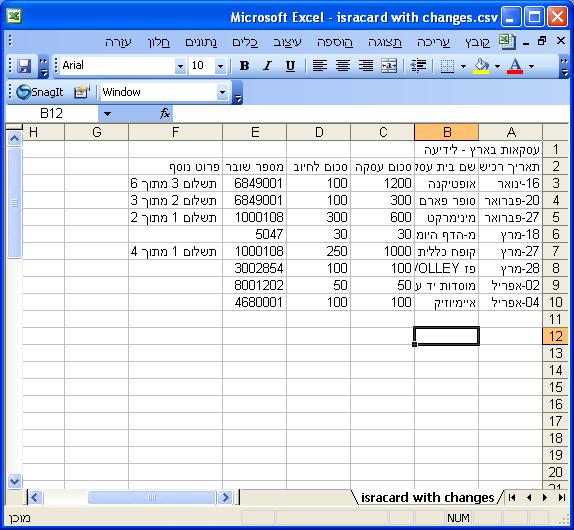Click vertical scrollbar up arrow
574x530 pixels.
pos(14,139)
